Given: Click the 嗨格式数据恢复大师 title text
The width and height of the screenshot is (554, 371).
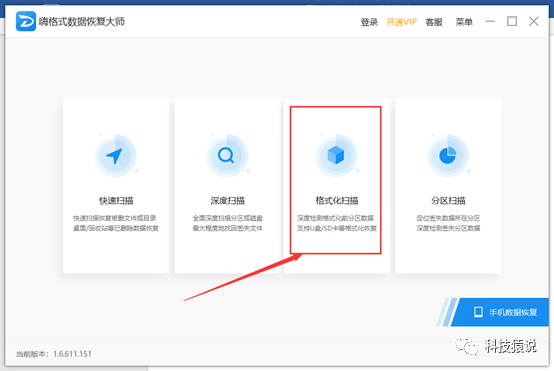Looking at the screenshot, I should click(x=82, y=22).
